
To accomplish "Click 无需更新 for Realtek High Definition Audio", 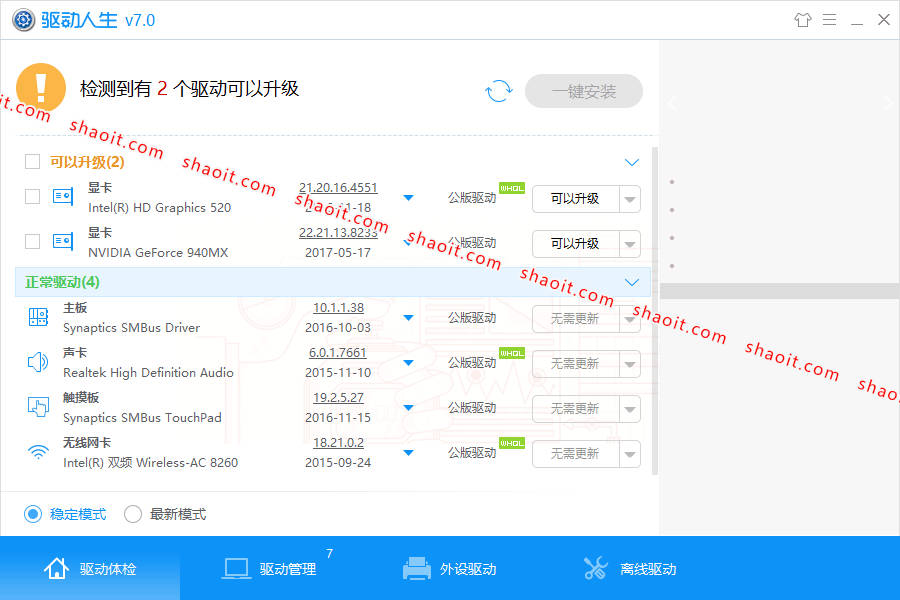I will pos(576,364).
